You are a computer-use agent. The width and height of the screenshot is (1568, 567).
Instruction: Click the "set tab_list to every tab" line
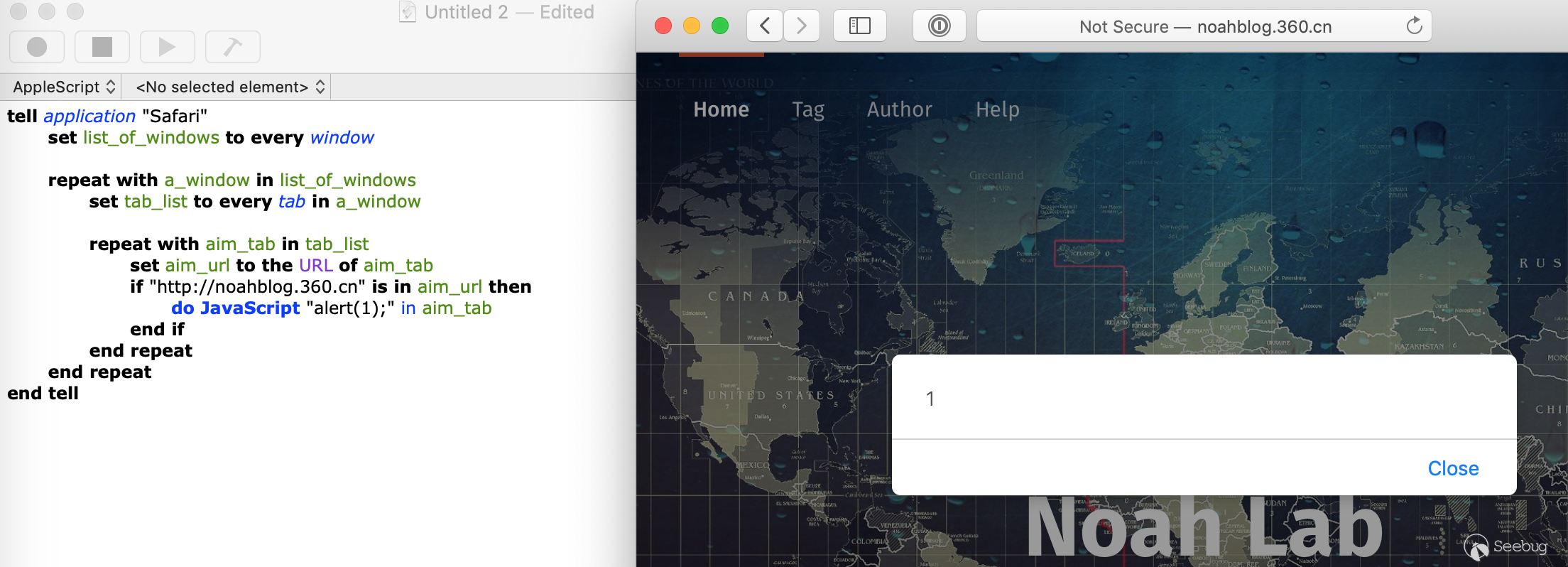pos(255,201)
